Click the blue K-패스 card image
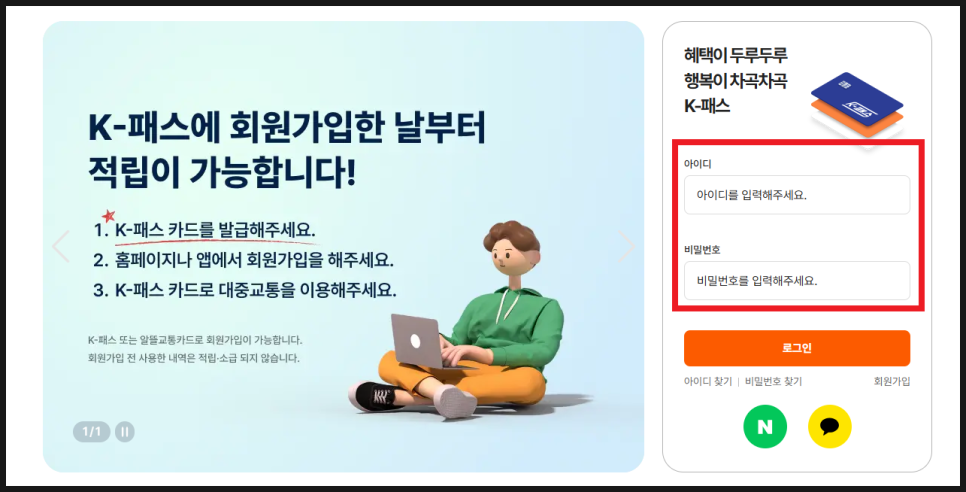This screenshot has height=492, width=966. point(856,100)
